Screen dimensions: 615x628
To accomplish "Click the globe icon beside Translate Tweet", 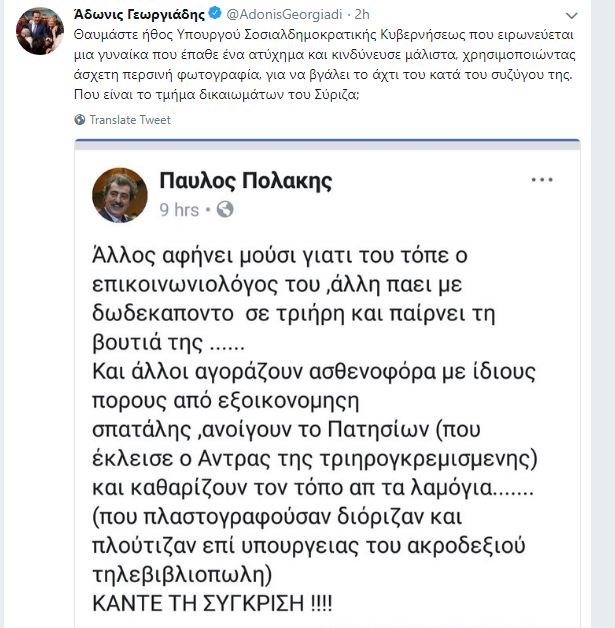I will (79, 120).
